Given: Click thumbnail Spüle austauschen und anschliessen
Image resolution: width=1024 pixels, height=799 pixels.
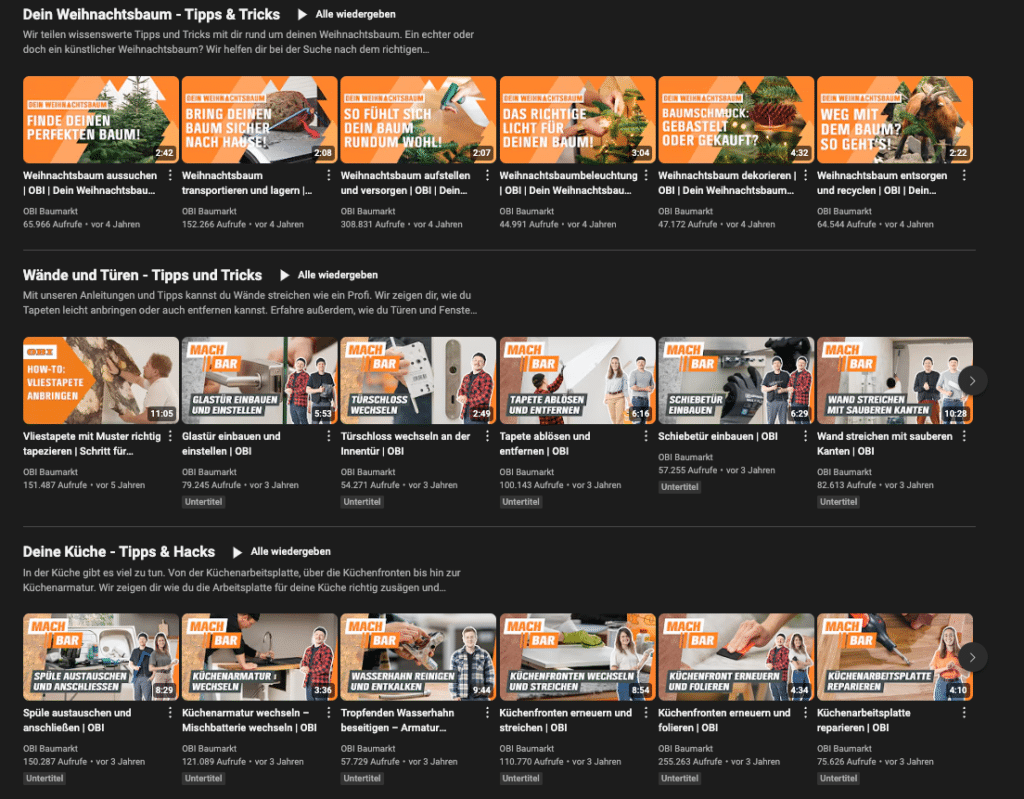Looking at the screenshot, I should pyautogui.click(x=101, y=657).
